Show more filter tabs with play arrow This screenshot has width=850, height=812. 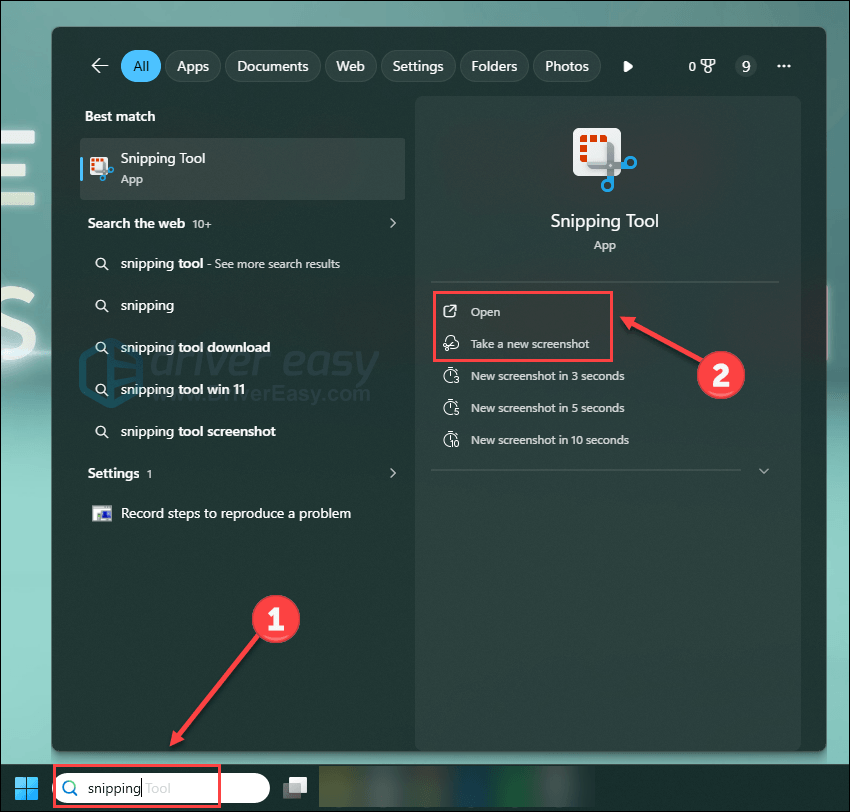(x=627, y=66)
